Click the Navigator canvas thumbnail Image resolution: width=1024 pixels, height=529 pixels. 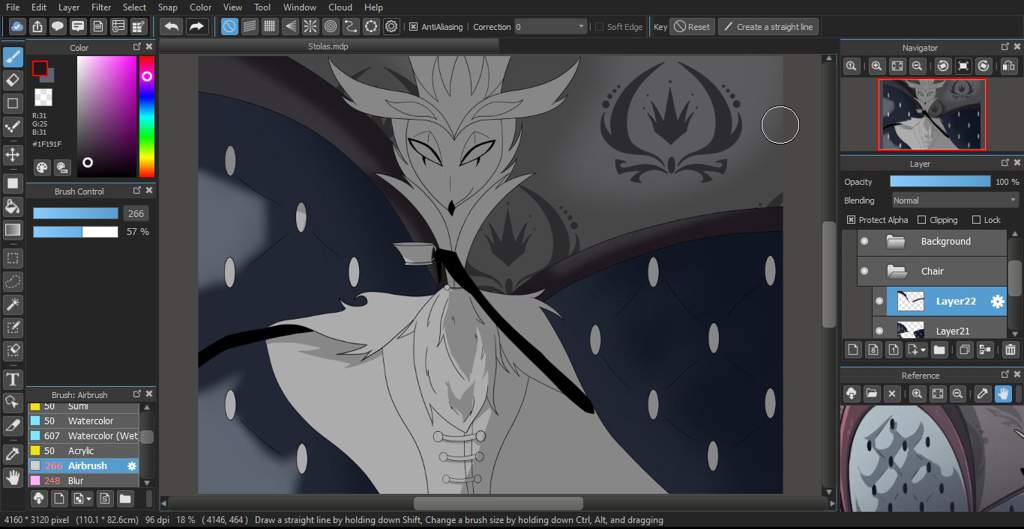932,114
